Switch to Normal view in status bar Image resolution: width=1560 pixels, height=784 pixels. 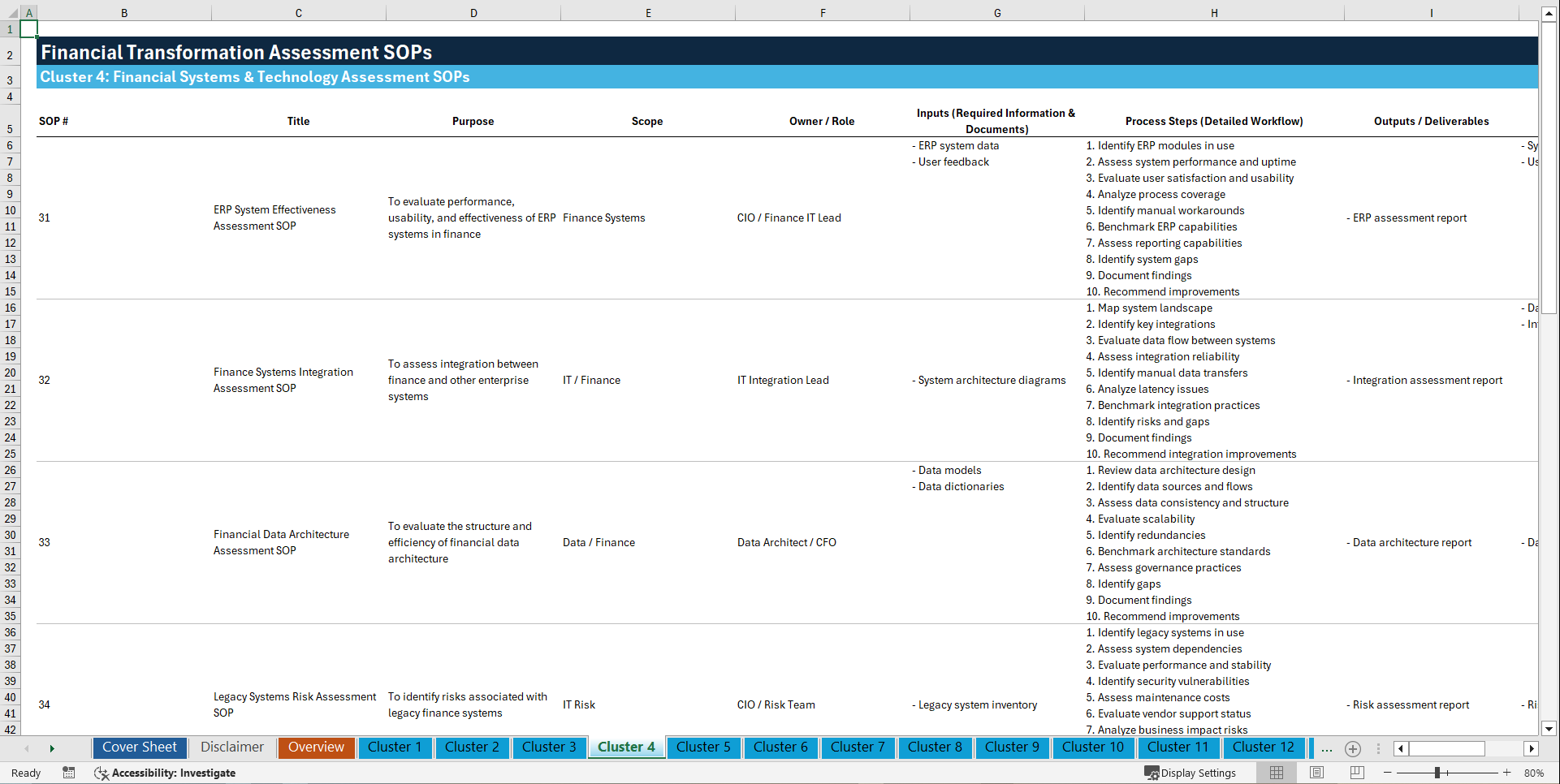(x=1276, y=773)
